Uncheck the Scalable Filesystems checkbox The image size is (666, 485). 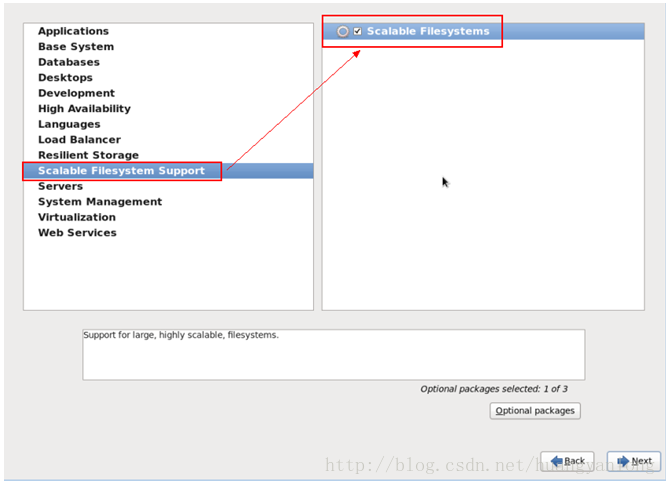pyautogui.click(x=358, y=31)
